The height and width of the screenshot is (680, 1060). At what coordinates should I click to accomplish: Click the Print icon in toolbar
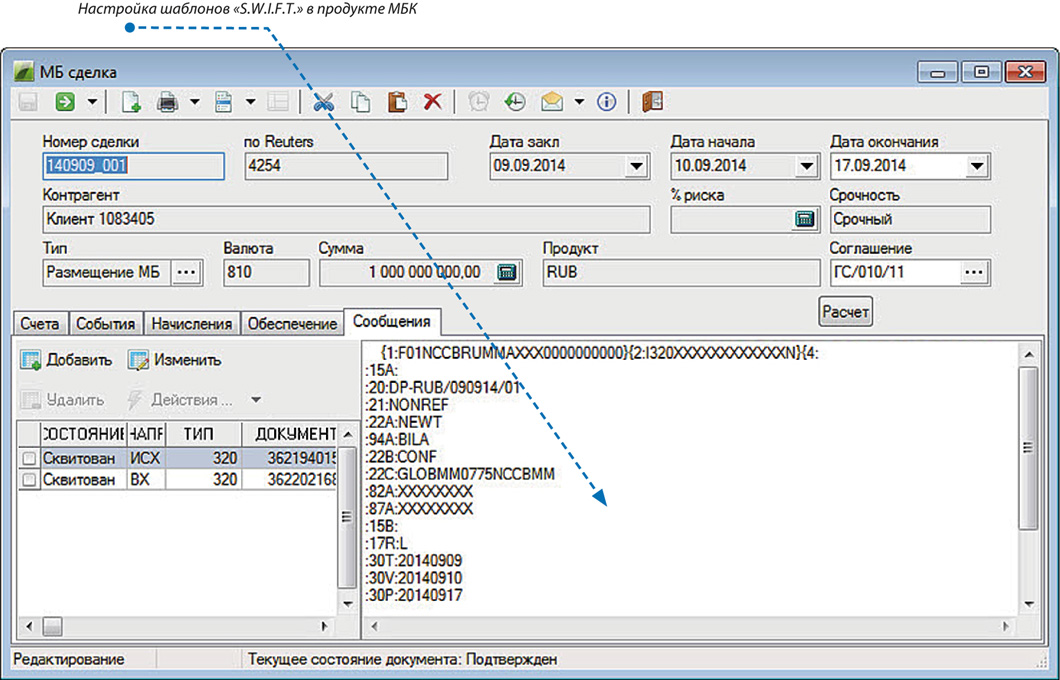[x=169, y=102]
